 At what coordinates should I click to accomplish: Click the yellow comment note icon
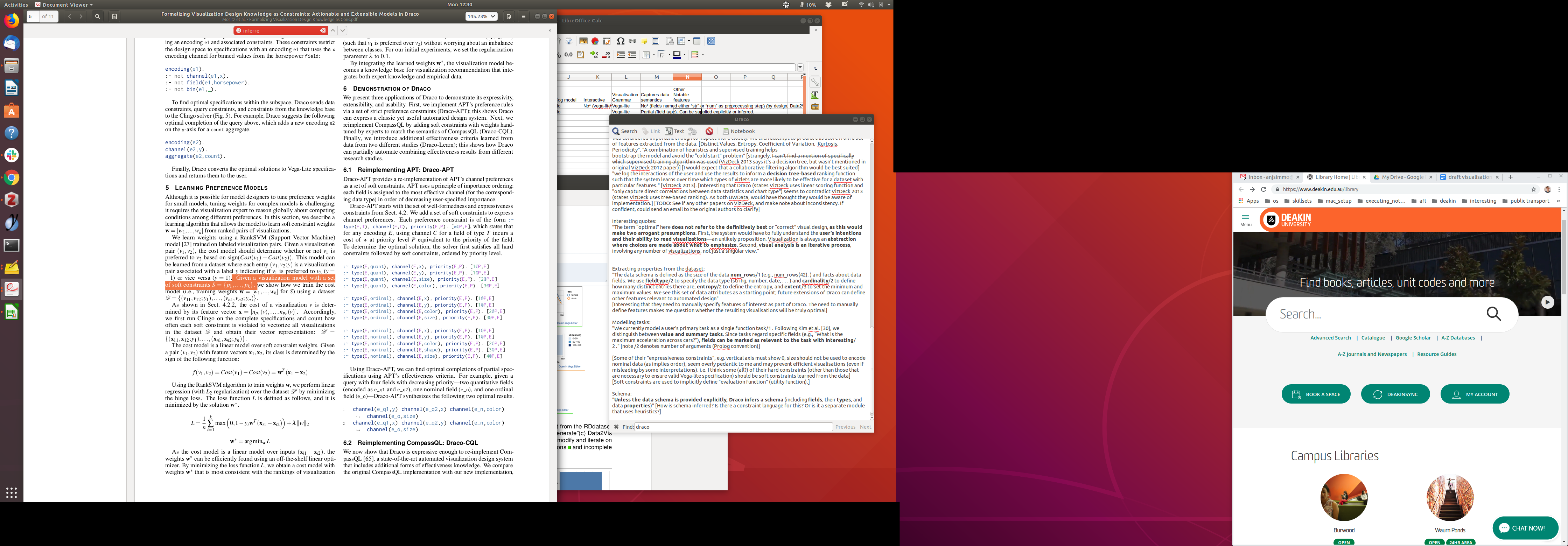[643, 41]
